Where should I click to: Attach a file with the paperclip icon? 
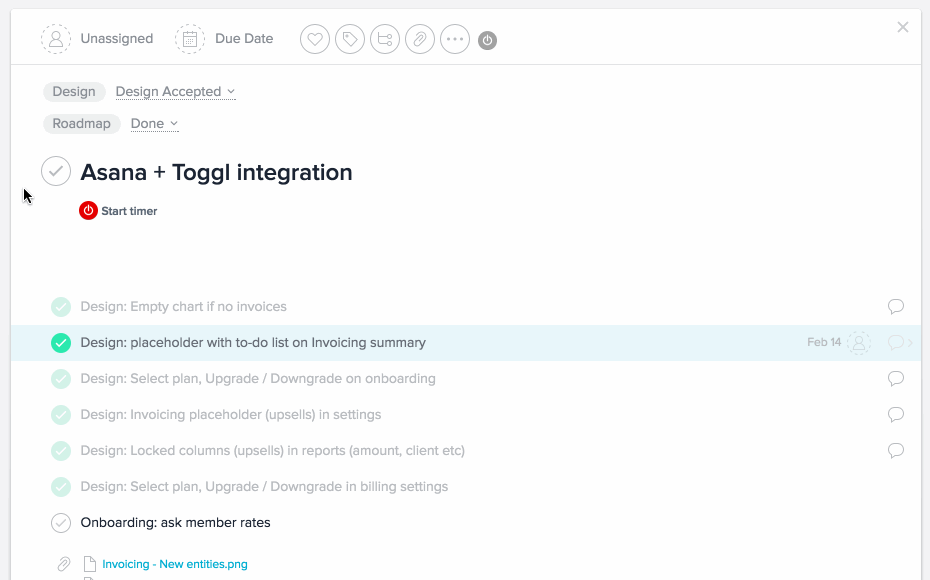[419, 39]
